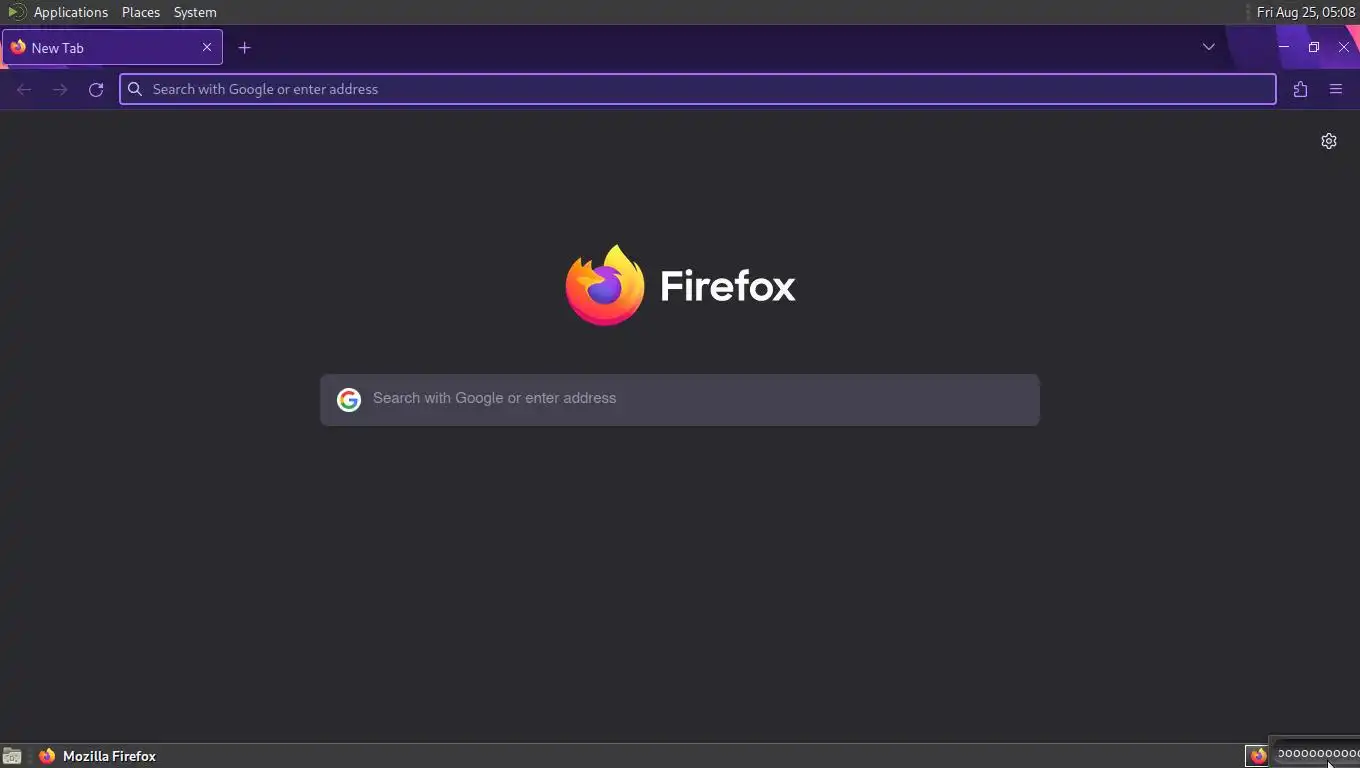Click the magnifier icon in address bar

click(135, 89)
